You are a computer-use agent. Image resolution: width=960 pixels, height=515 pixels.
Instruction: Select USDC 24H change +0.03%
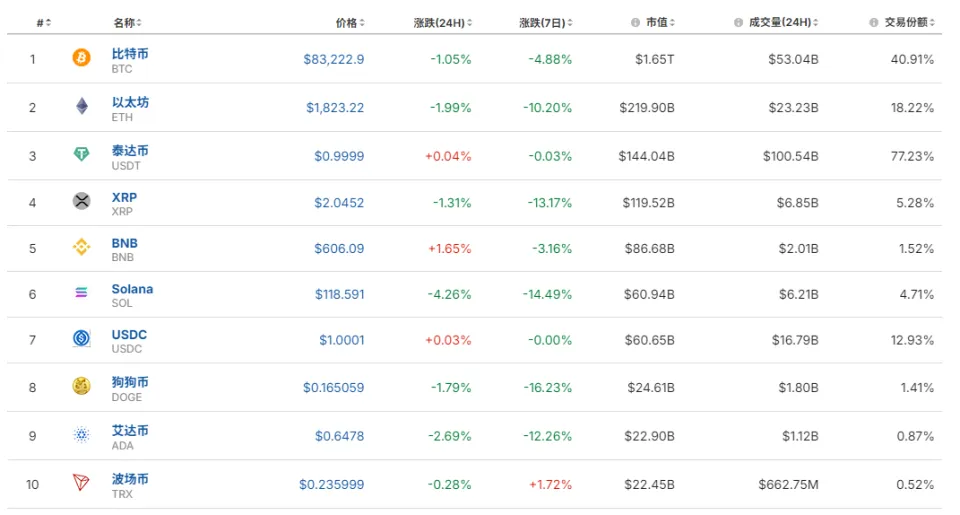(x=448, y=340)
